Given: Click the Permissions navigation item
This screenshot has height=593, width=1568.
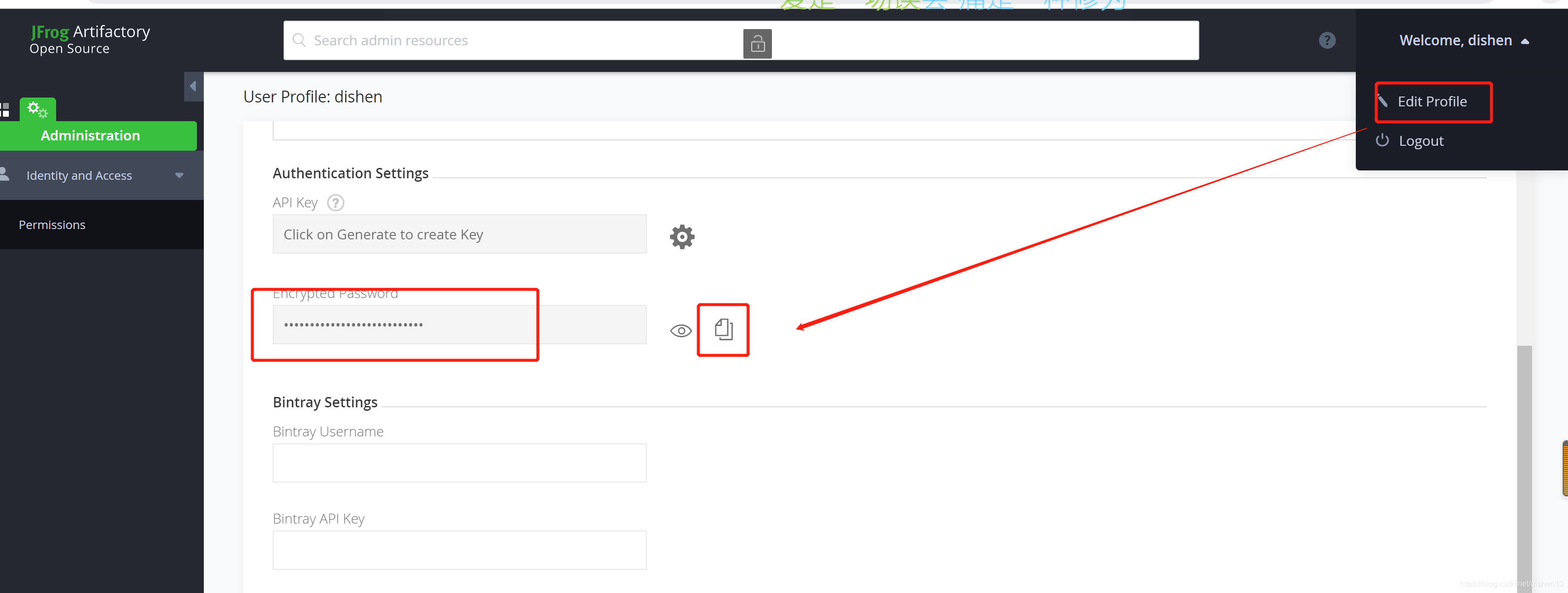Looking at the screenshot, I should click(52, 224).
